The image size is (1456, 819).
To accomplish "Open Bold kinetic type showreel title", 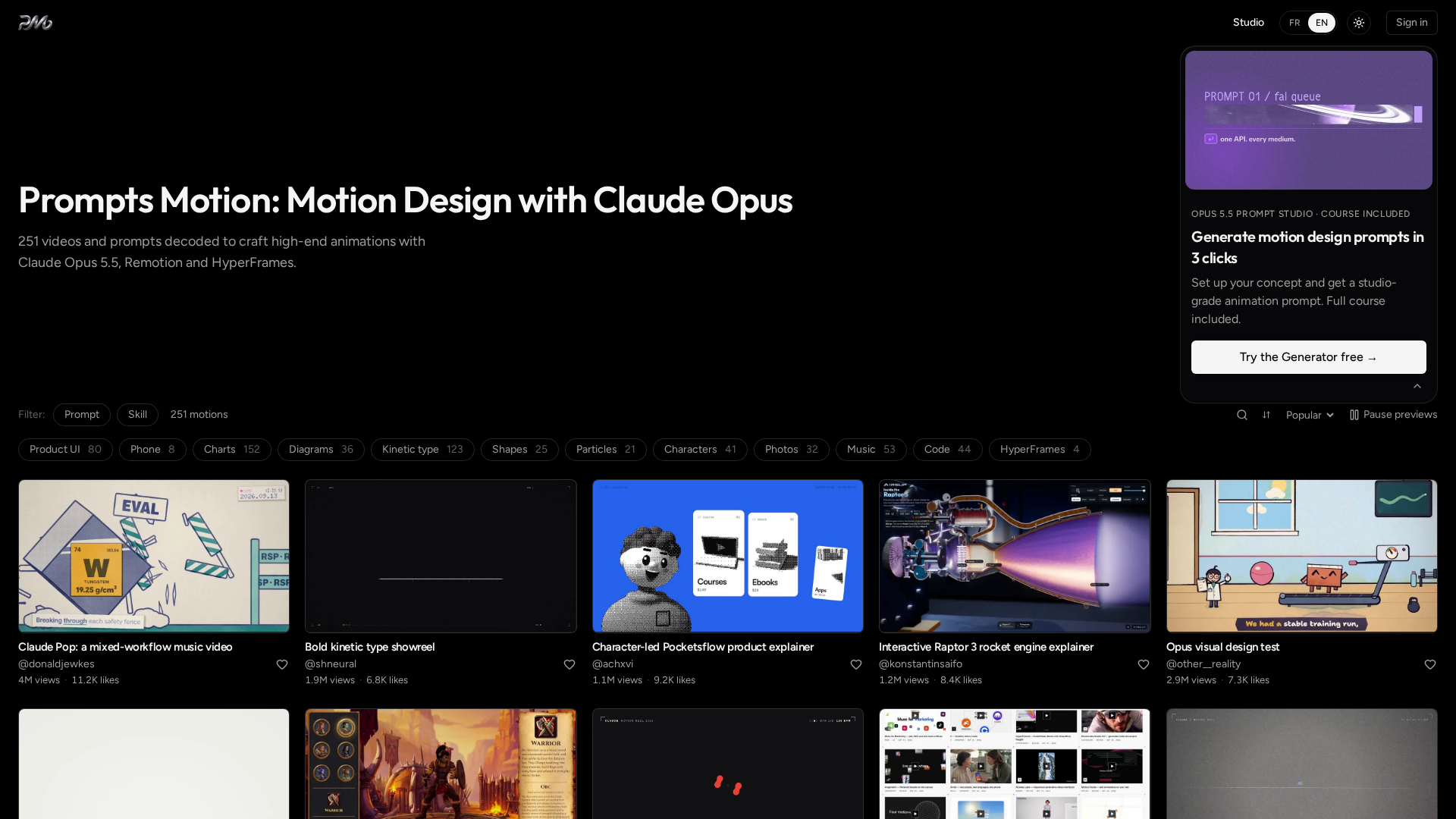I will click(370, 647).
